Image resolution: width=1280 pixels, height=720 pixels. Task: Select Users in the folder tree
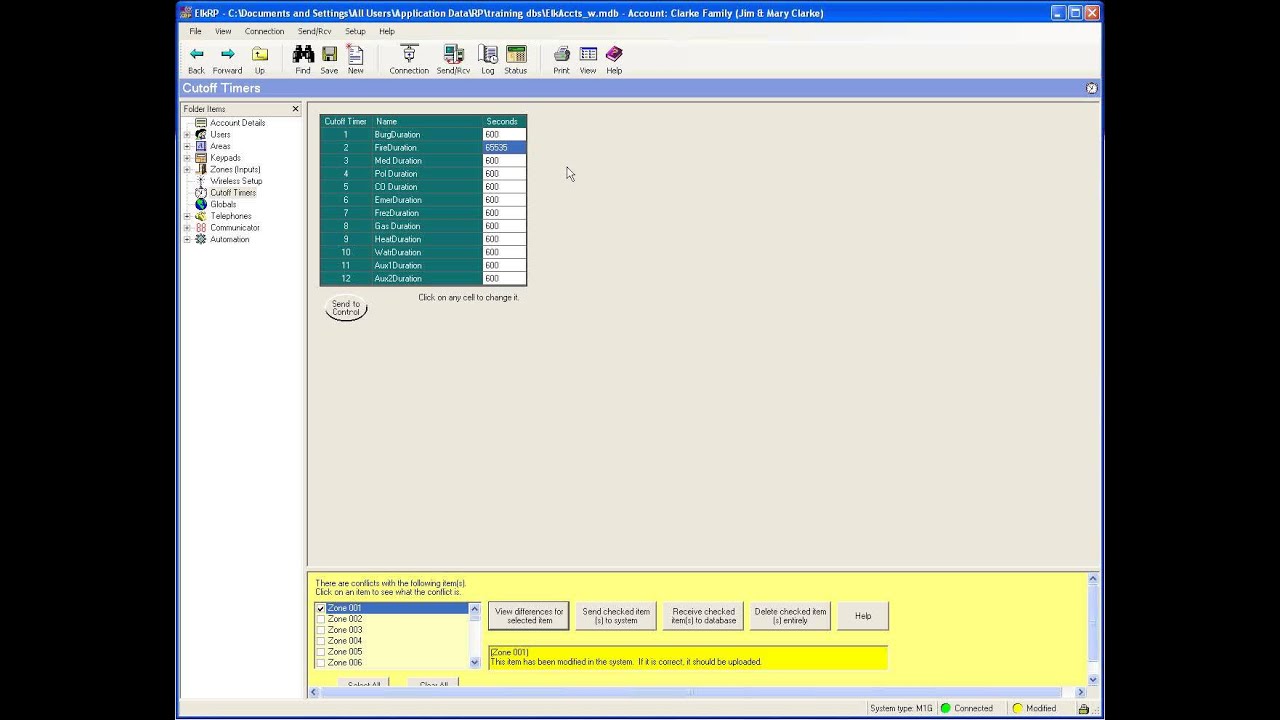[220, 134]
